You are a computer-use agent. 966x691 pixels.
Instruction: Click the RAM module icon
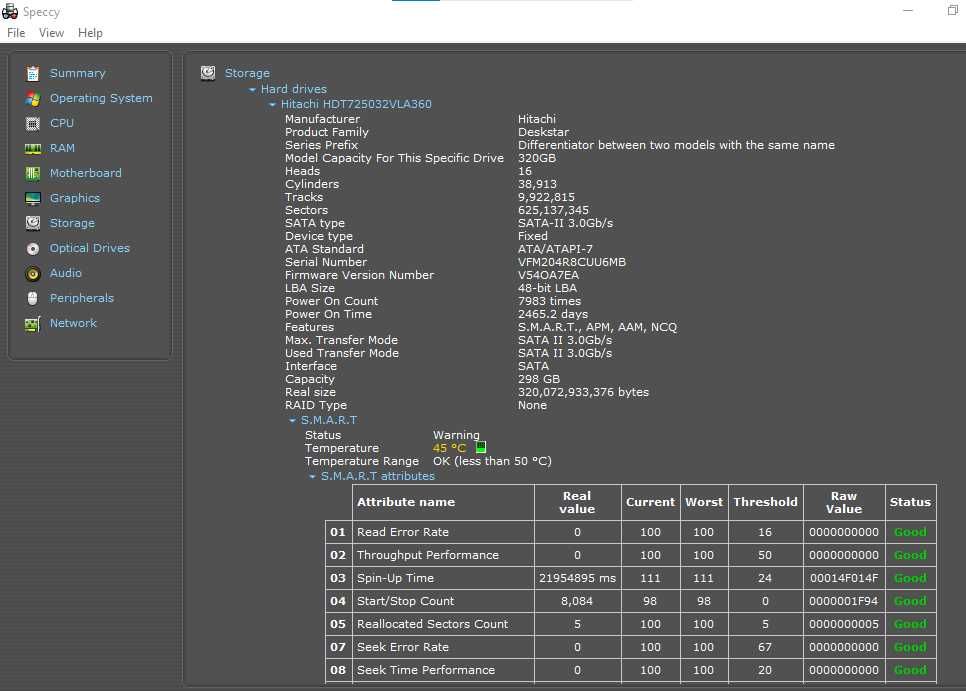click(33, 148)
